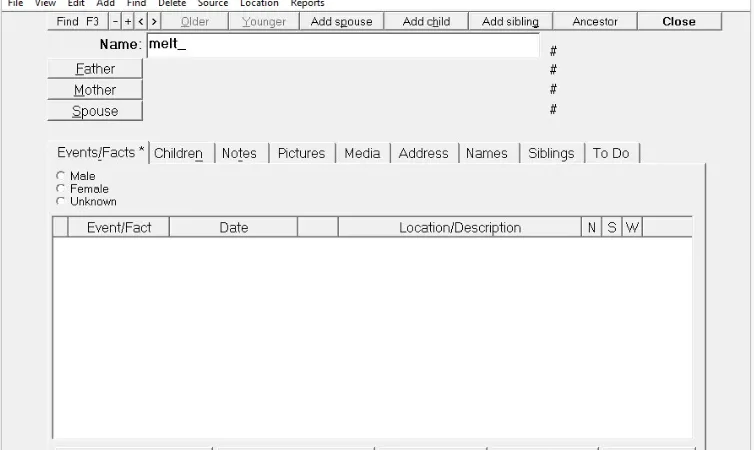
Task: Click the minus button beside Find
Action: 115,22
